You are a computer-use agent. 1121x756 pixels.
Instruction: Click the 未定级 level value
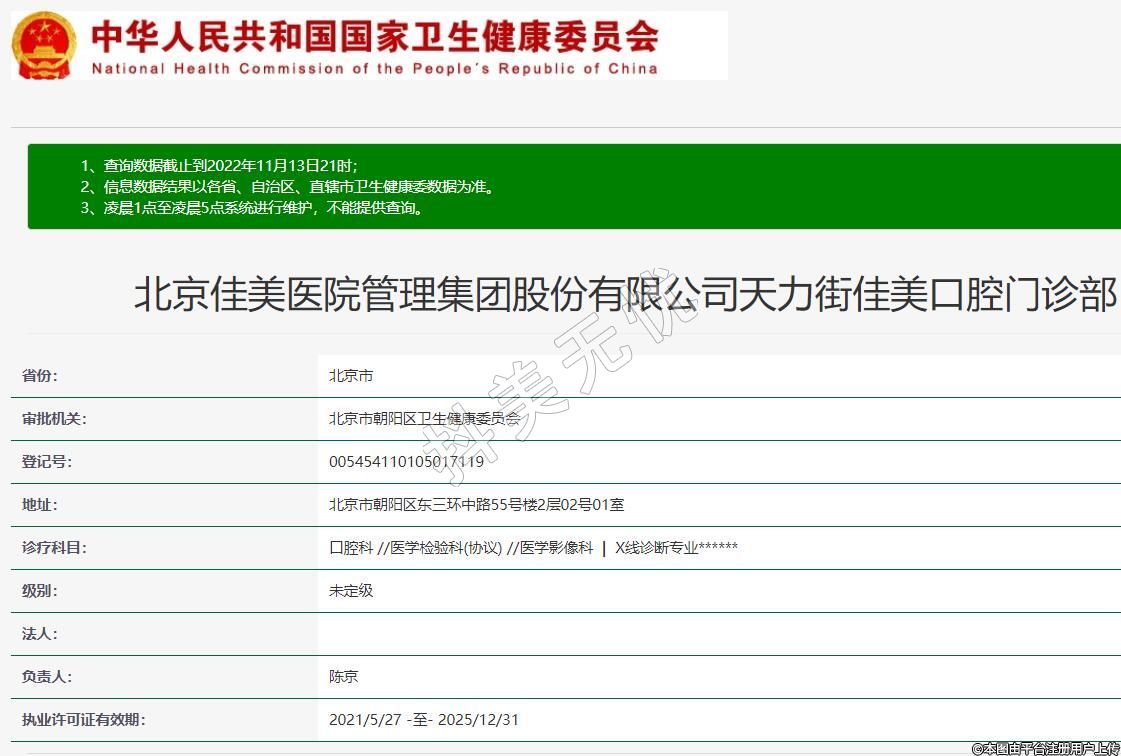pos(351,591)
